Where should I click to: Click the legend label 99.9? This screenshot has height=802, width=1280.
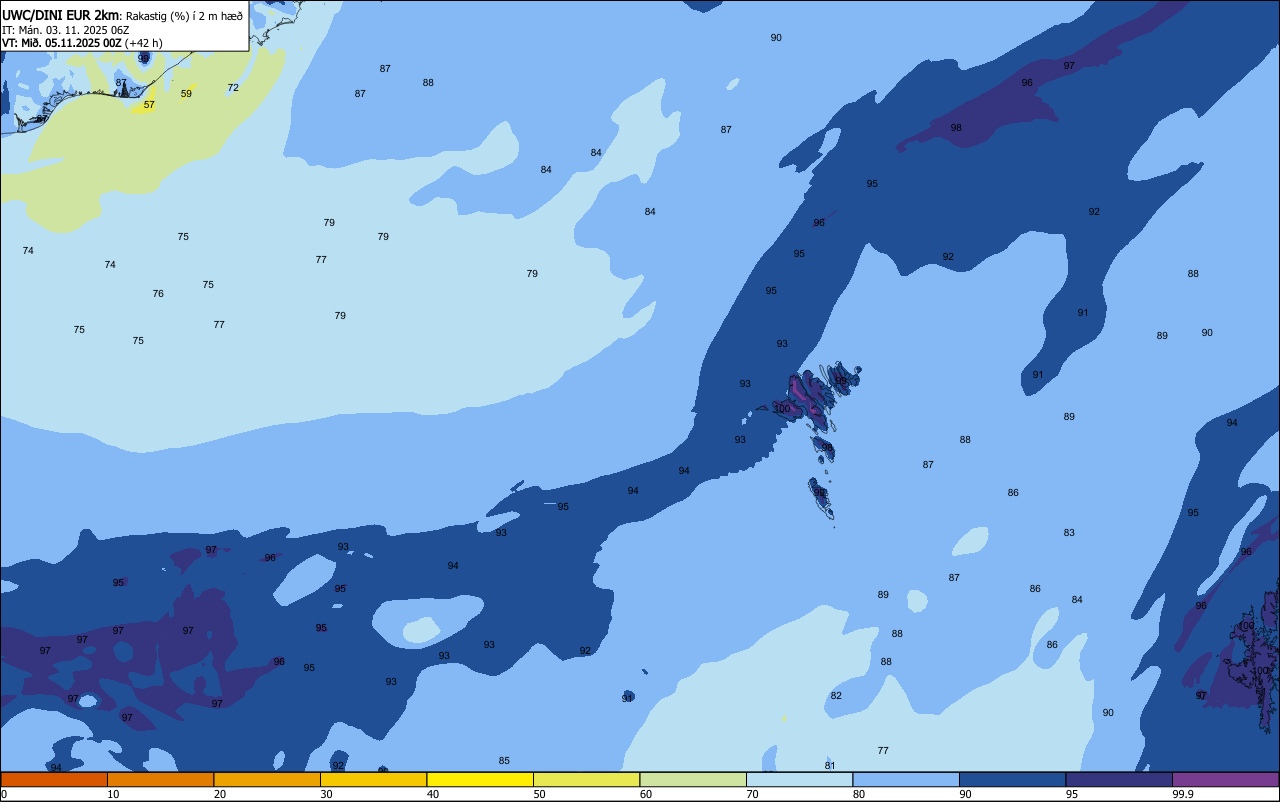[1183, 794]
